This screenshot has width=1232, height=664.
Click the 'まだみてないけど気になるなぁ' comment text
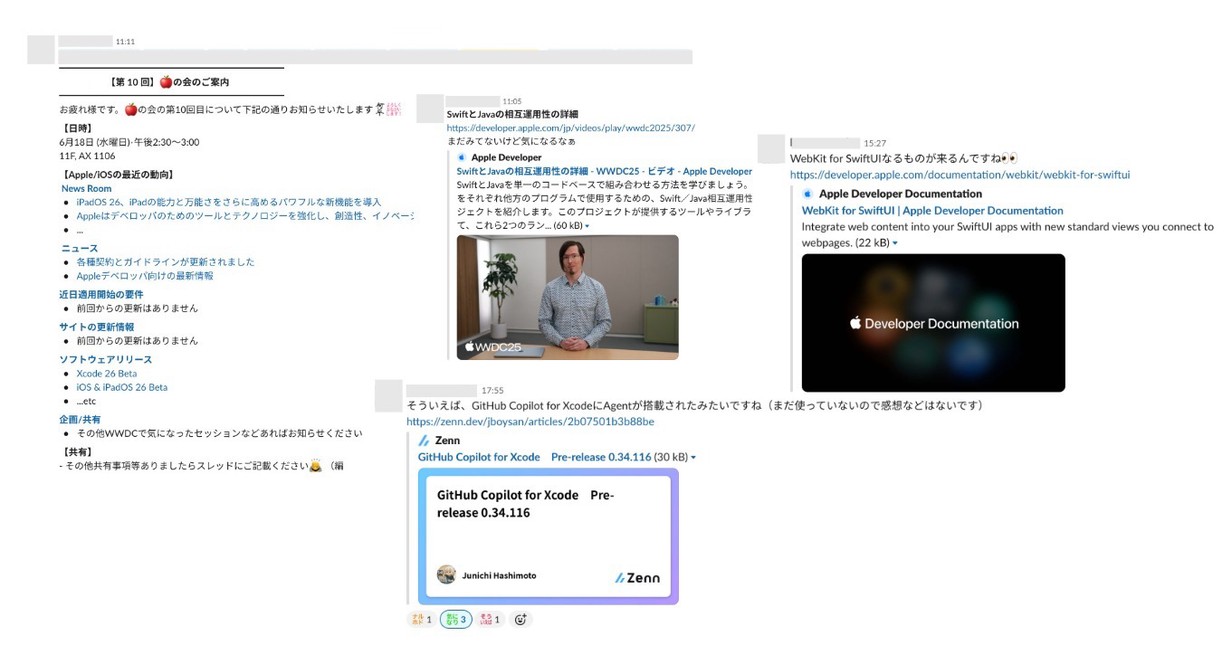pyautogui.click(x=511, y=142)
